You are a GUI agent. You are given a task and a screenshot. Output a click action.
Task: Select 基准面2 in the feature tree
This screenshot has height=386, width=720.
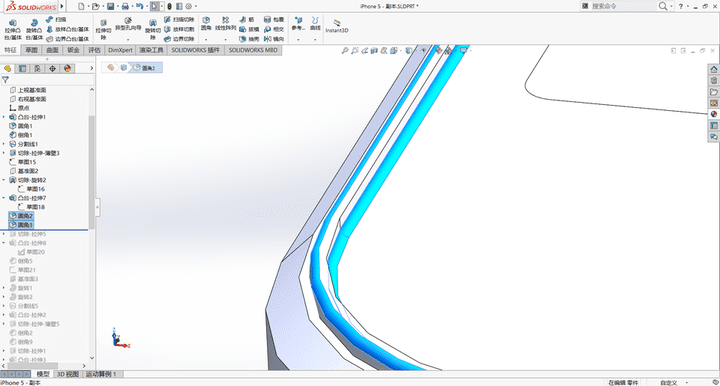(24, 171)
